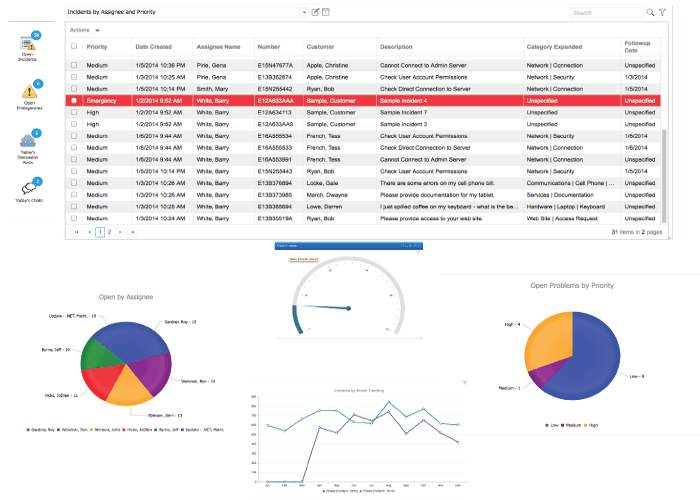Open Today's Discussion Posts icon

pyautogui.click(x=28, y=140)
